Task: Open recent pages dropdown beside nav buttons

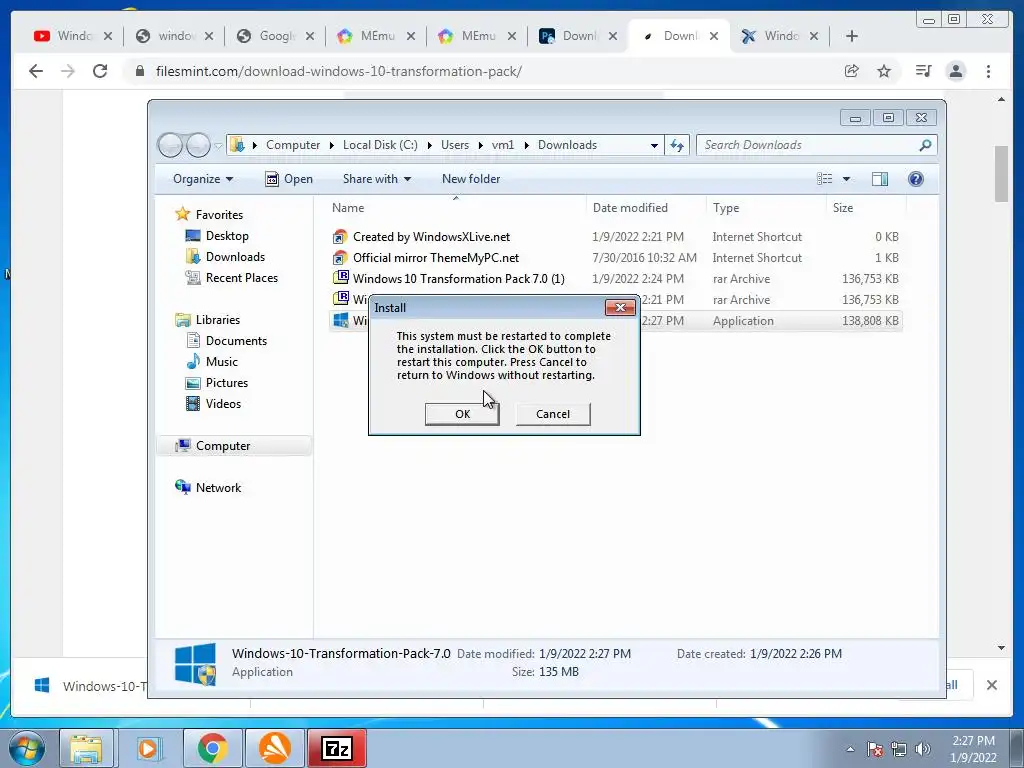Action: pyautogui.click(x=218, y=145)
